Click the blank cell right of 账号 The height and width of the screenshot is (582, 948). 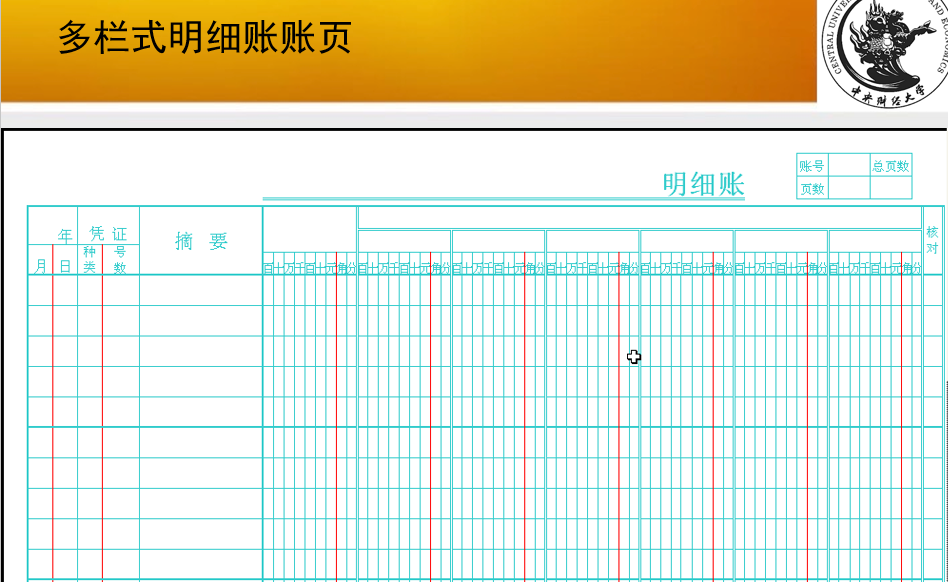(849, 166)
